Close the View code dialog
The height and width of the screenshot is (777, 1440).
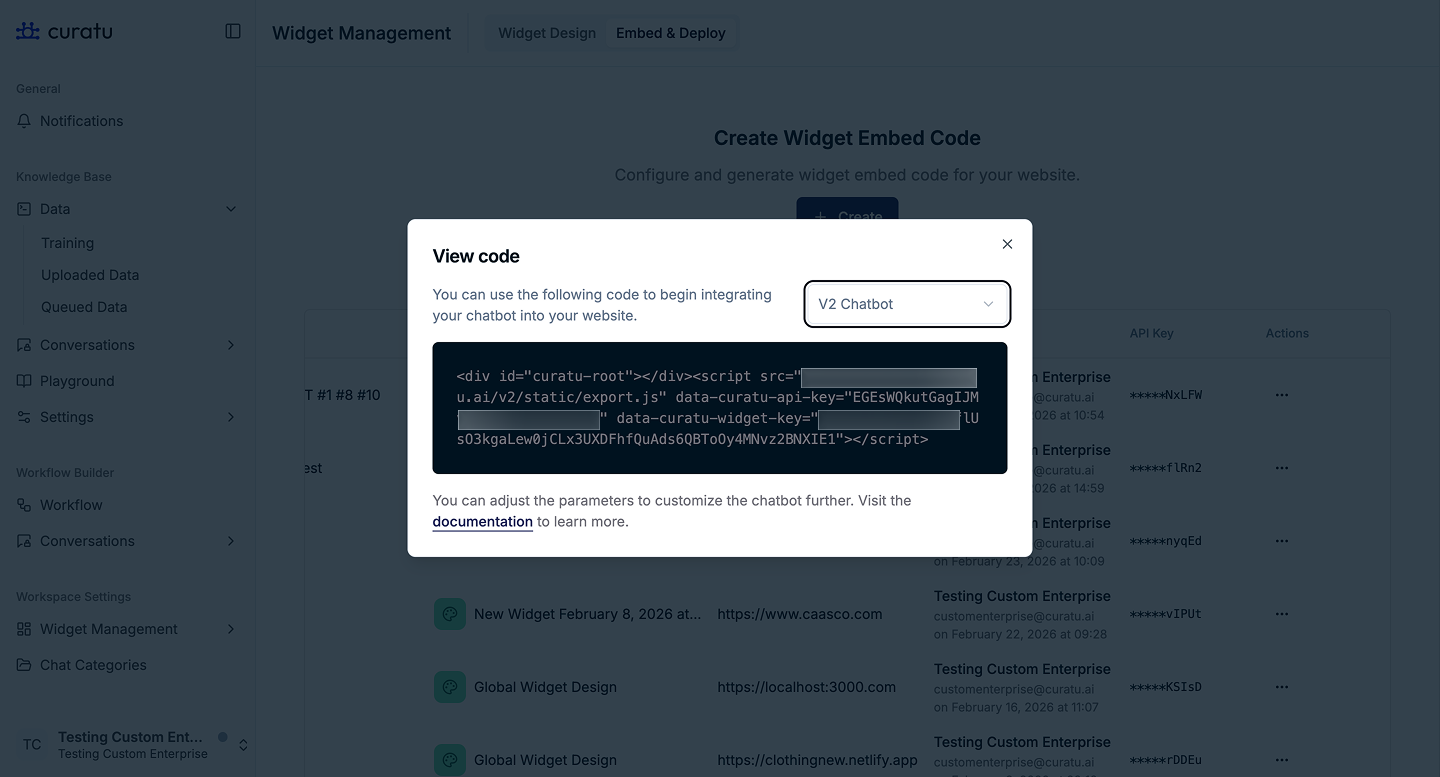(x=1007, y=244)
